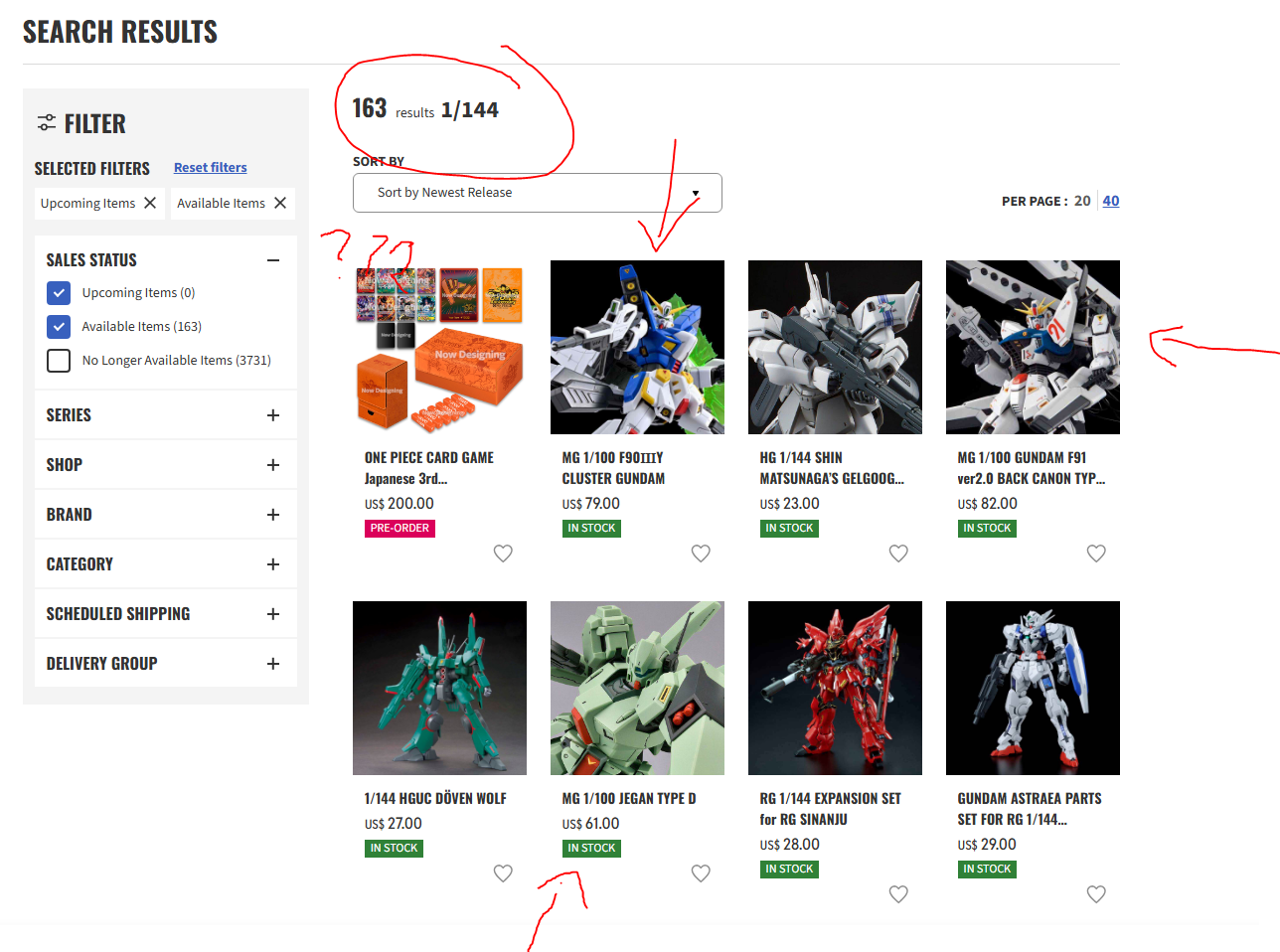Wishlist the HGUC Döven Wolf heart icon
Viewport: 1280px width, 952px height.
pyautogui.click(x=503, y=873)
